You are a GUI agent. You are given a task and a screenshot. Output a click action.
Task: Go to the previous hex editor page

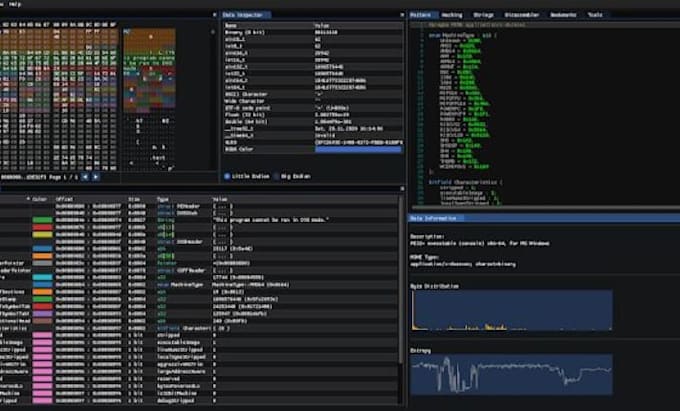(x=85, y=177)
